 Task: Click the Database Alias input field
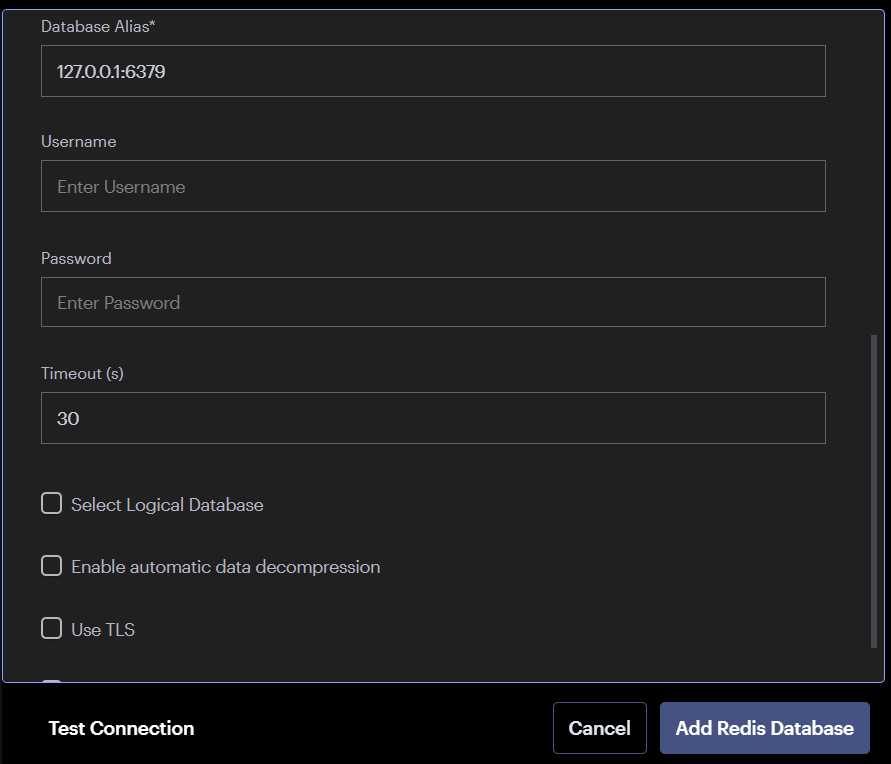[433, 71]
